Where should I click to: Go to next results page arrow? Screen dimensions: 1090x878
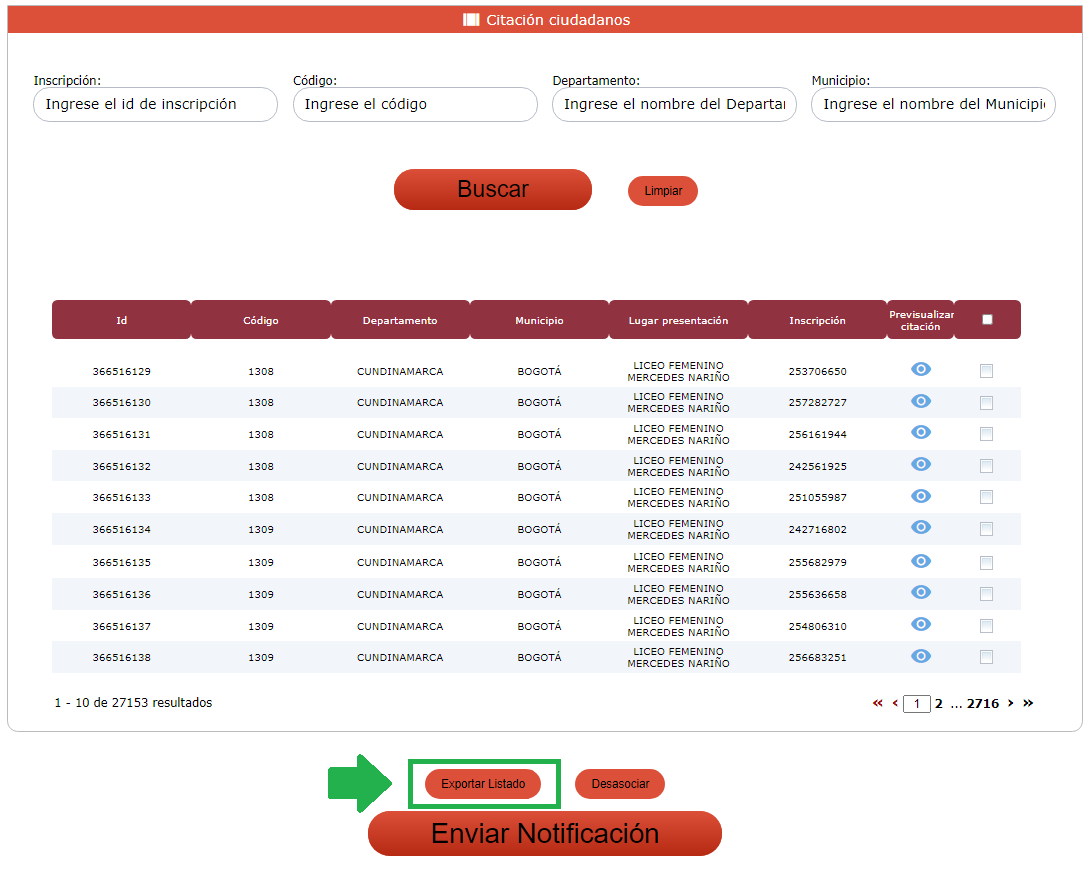tap(1010, 703)
